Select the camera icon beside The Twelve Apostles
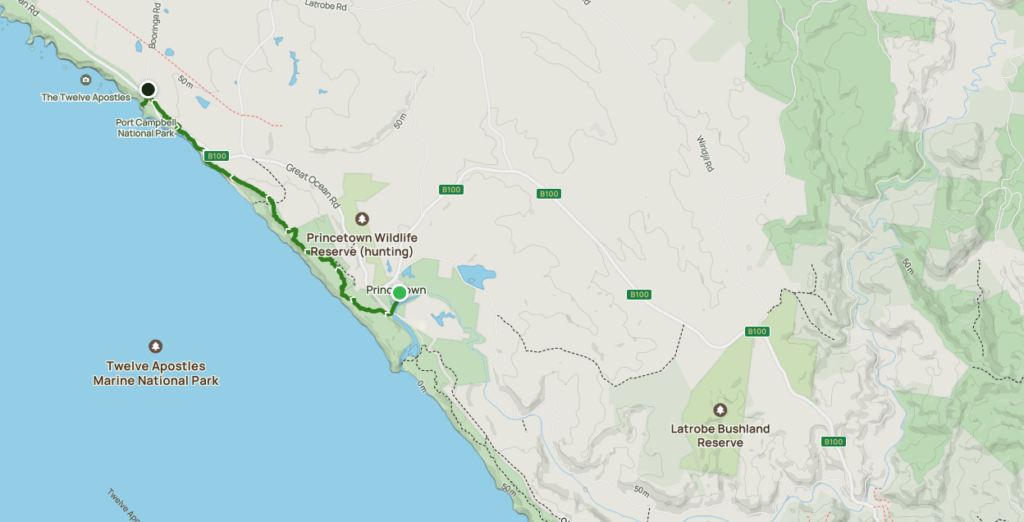This screenshot has width=1024, height=522. coord(86,80)
